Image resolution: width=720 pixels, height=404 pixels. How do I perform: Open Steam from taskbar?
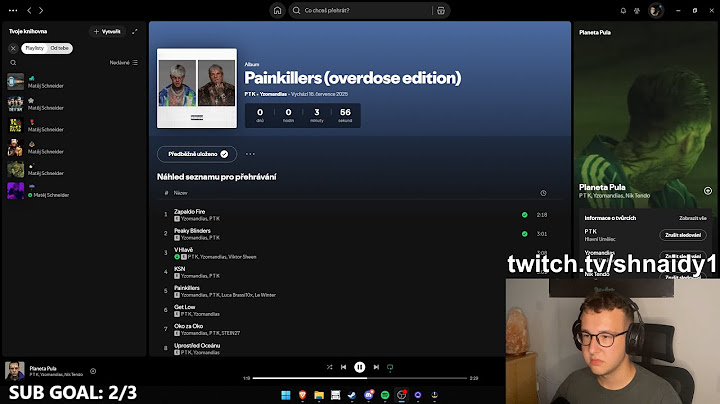(x=352, y=395)
